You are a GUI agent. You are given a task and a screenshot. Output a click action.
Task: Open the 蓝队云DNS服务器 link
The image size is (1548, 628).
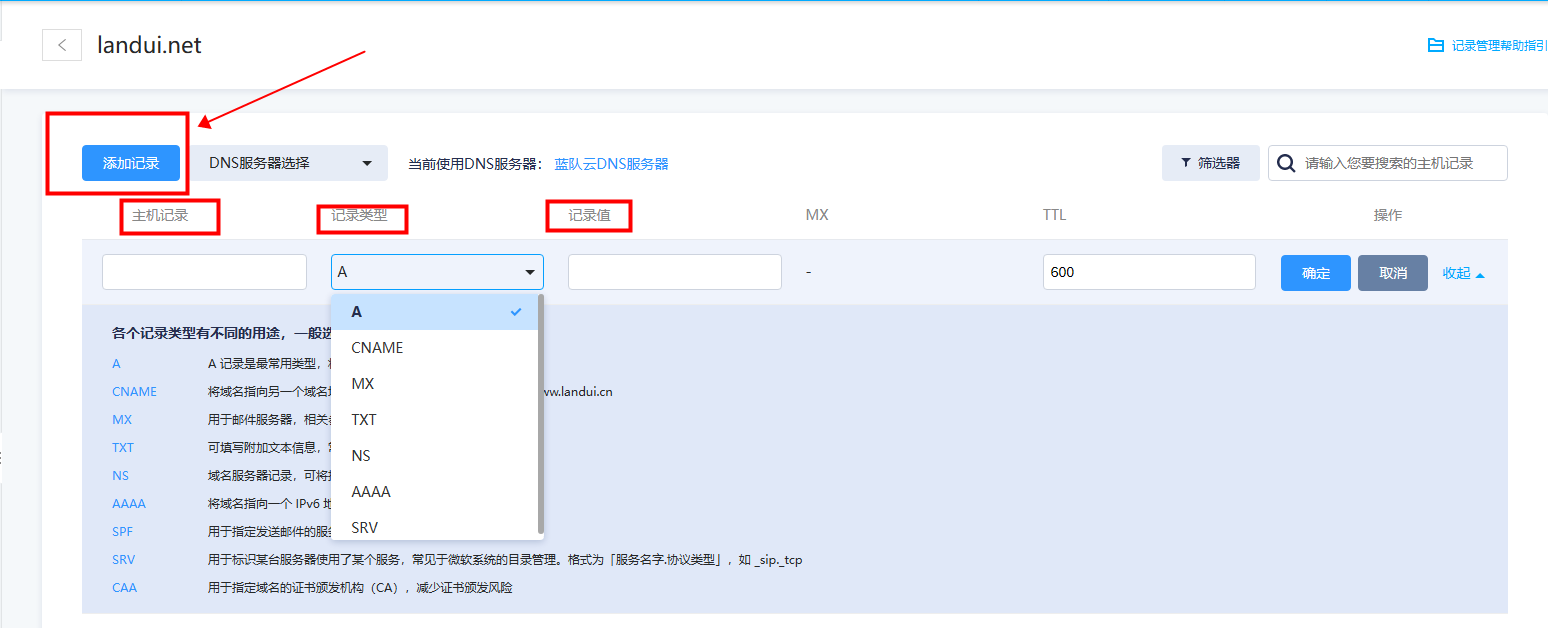[611, 164]
